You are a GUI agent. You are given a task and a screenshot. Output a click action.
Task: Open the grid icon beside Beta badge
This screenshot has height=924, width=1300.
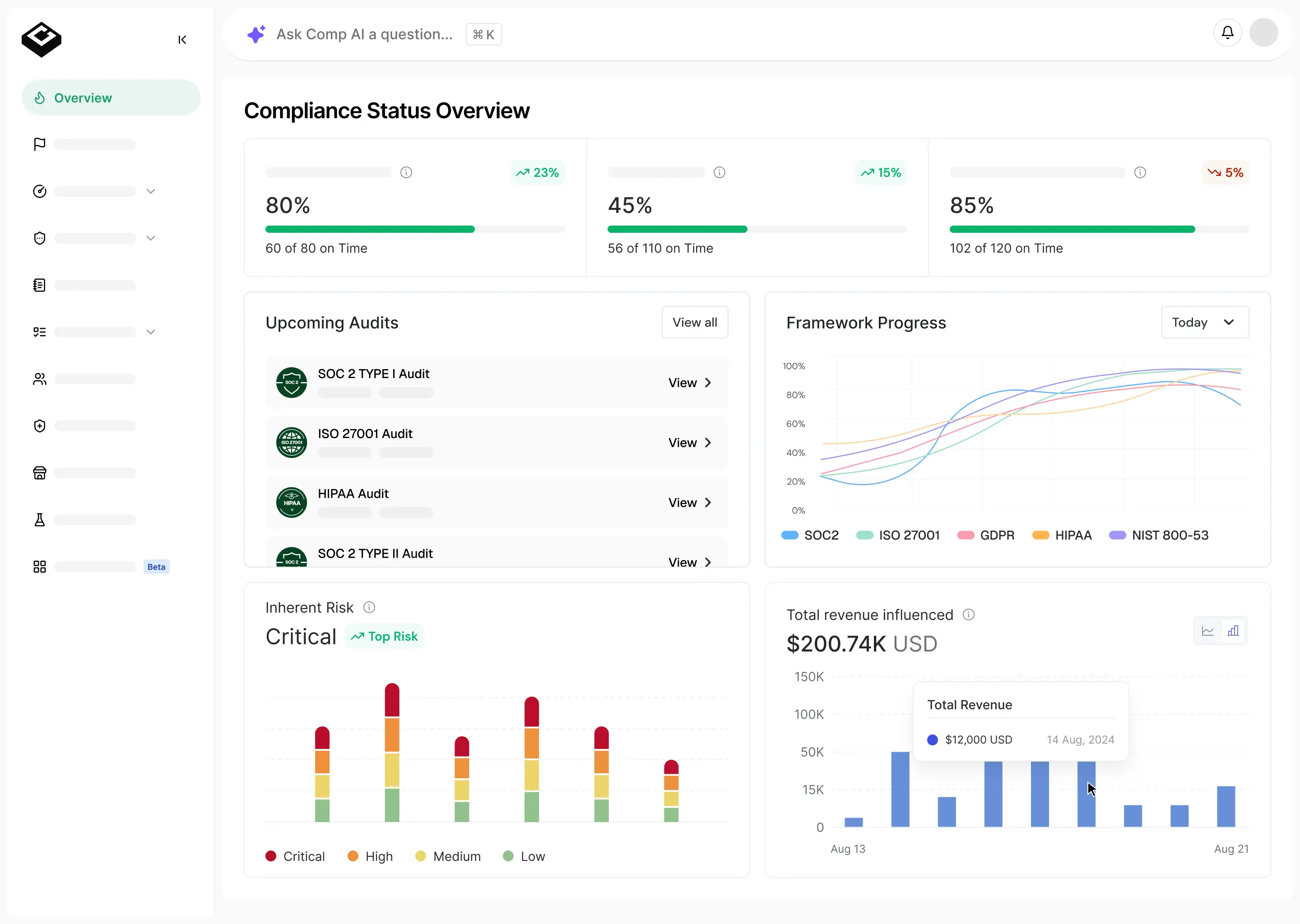pyautogui.click(x=39, y=567)
